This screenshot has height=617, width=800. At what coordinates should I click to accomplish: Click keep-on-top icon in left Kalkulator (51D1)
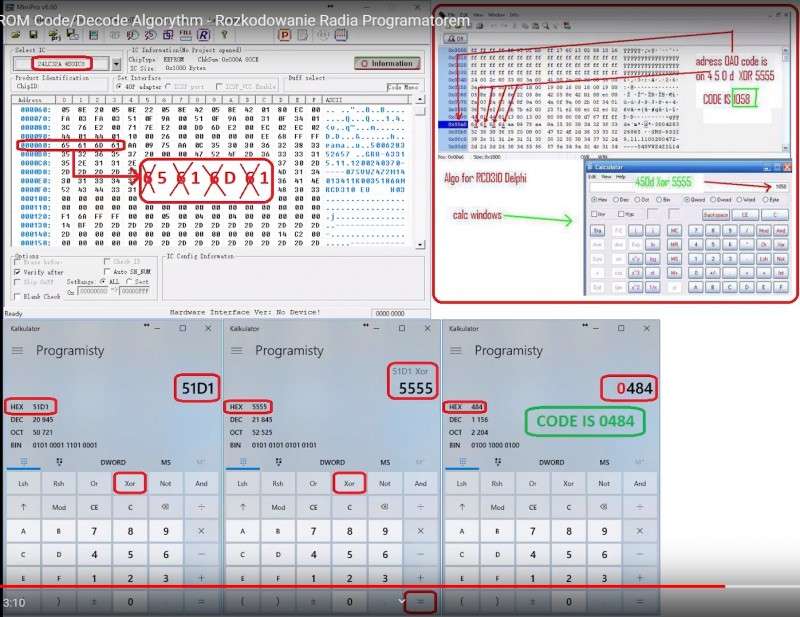coord(146,325)
